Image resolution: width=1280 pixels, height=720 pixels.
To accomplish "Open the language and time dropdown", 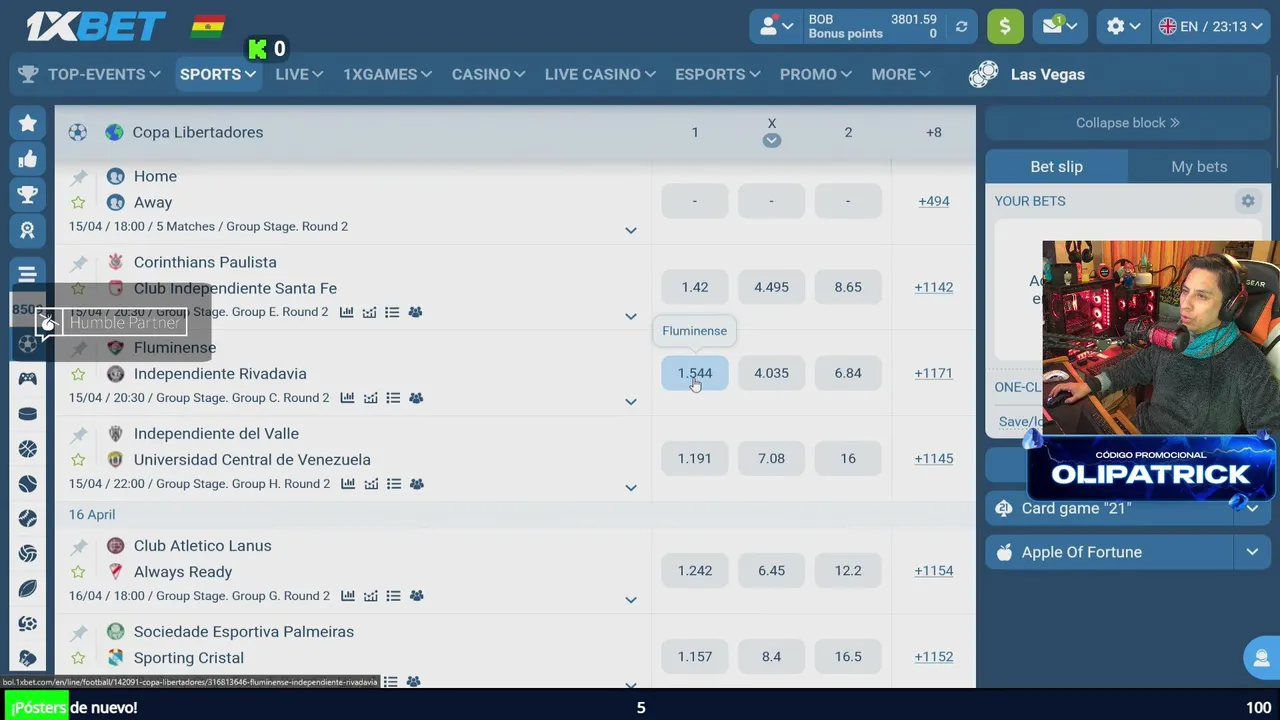I will (x=1210, y=27).
